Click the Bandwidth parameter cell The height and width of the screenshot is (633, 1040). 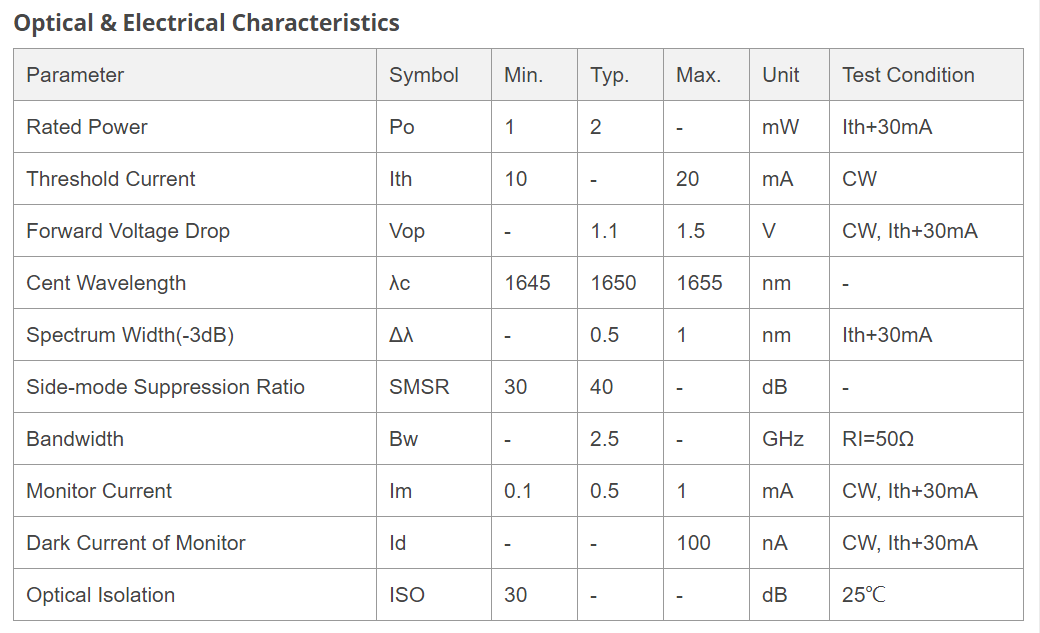click(x=195, y=439)
